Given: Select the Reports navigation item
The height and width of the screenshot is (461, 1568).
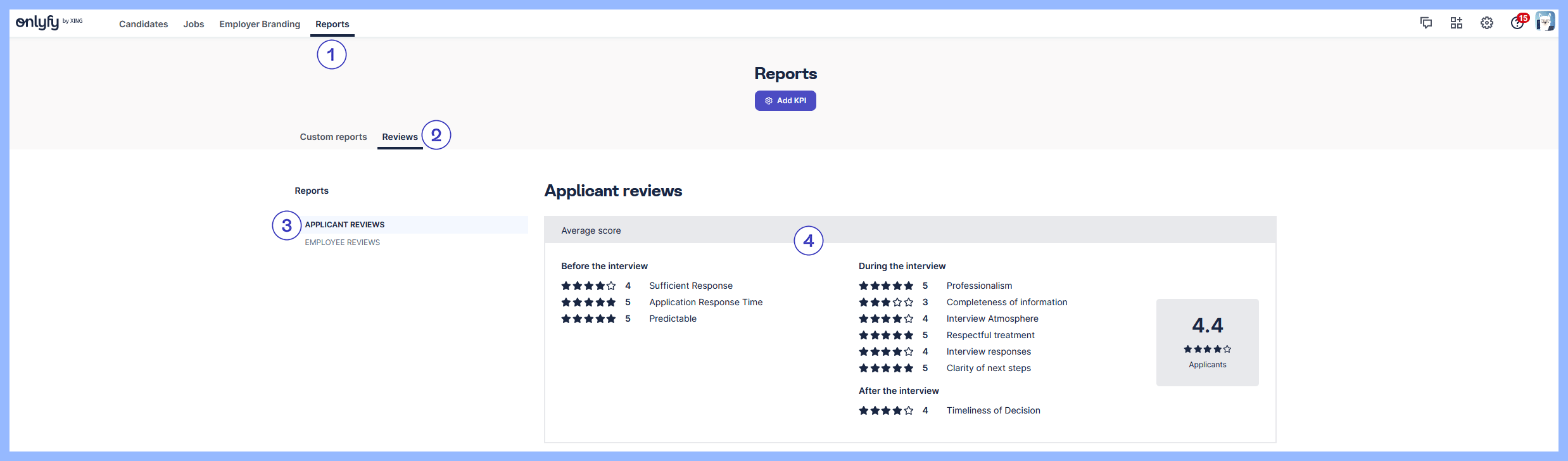Looking at the screenshot, I should coord(332,24).
